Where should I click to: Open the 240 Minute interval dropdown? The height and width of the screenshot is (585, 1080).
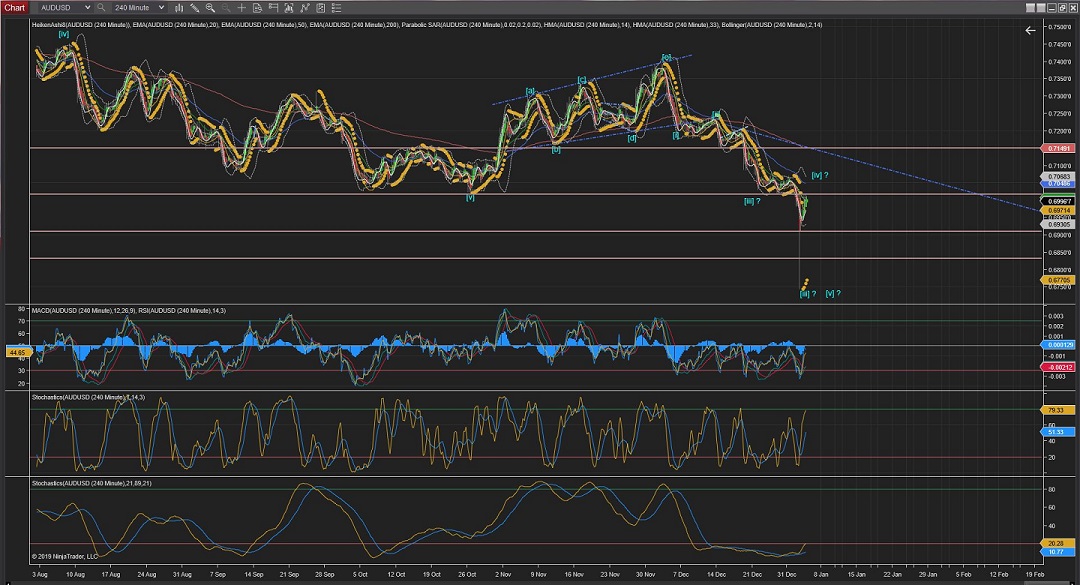click(139, 8)
